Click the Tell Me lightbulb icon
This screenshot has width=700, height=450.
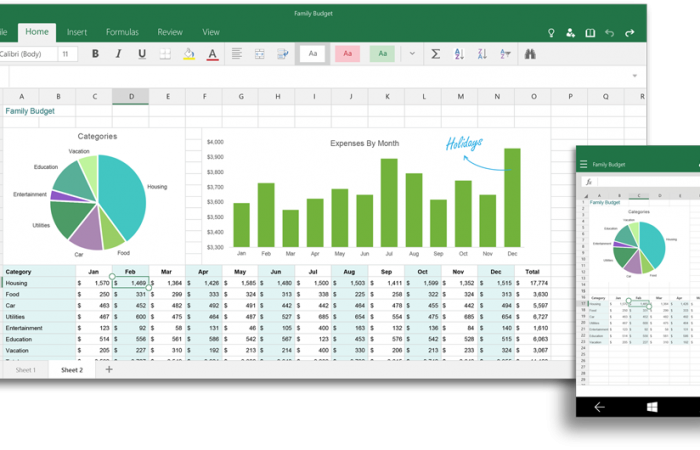[550, 32]
